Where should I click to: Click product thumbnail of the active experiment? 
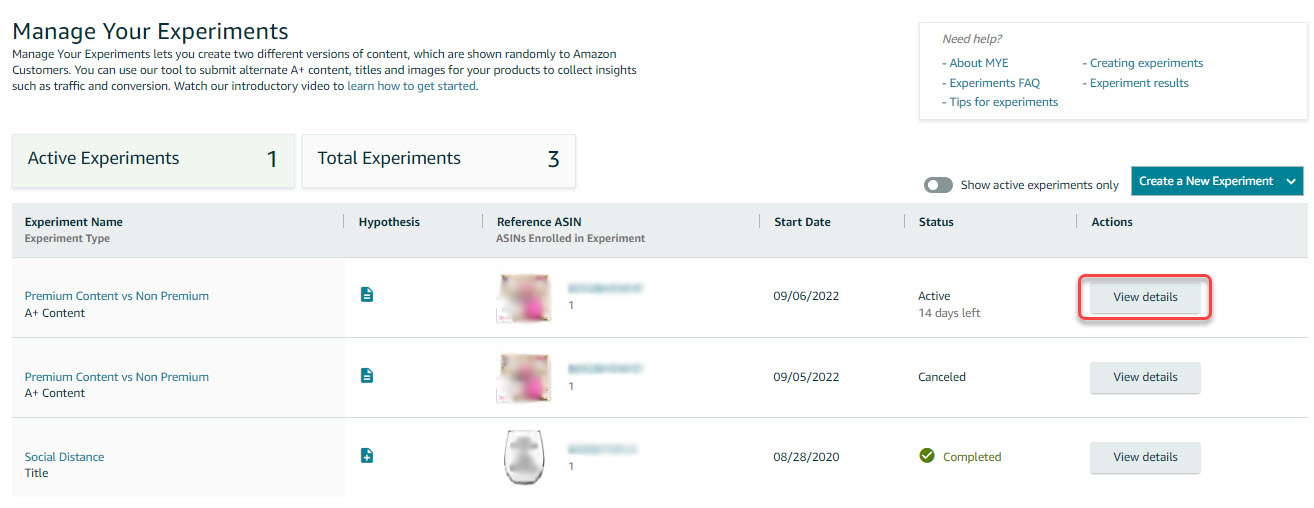coord(523,297)
